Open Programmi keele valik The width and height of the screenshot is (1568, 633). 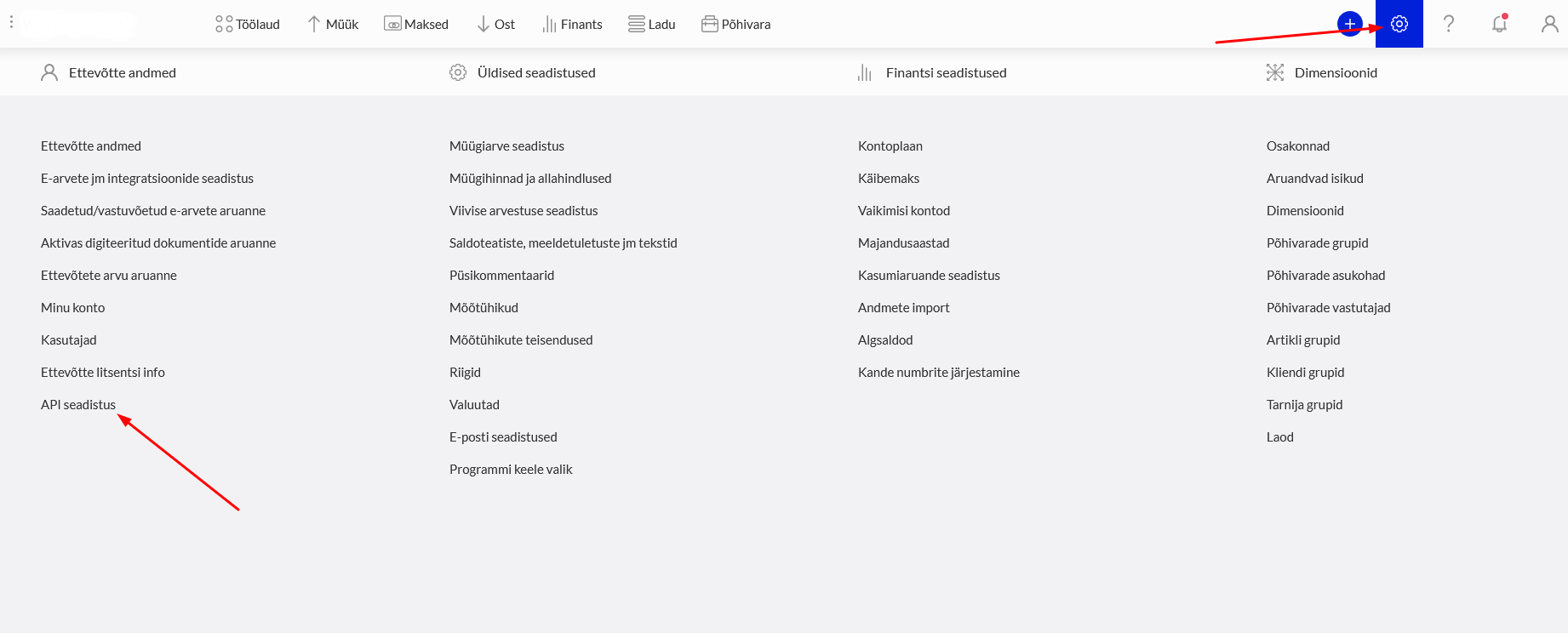tap(511, 470)
